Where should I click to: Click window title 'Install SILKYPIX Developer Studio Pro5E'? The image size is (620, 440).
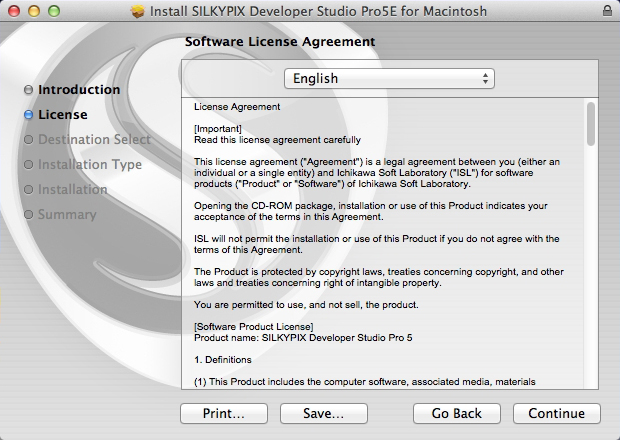318,11
